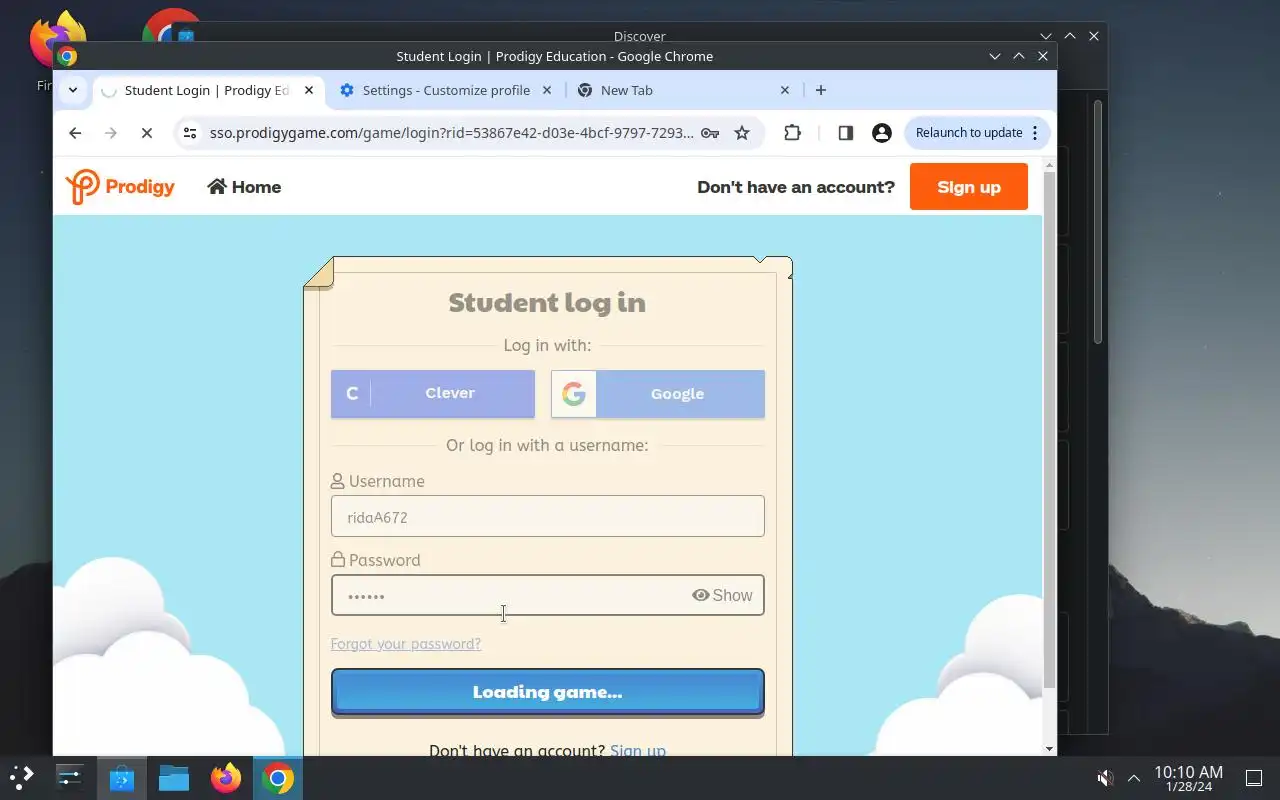Screen dimensions: 1280x800
Task: Click the address bar URL
Action: coord(451,133)
